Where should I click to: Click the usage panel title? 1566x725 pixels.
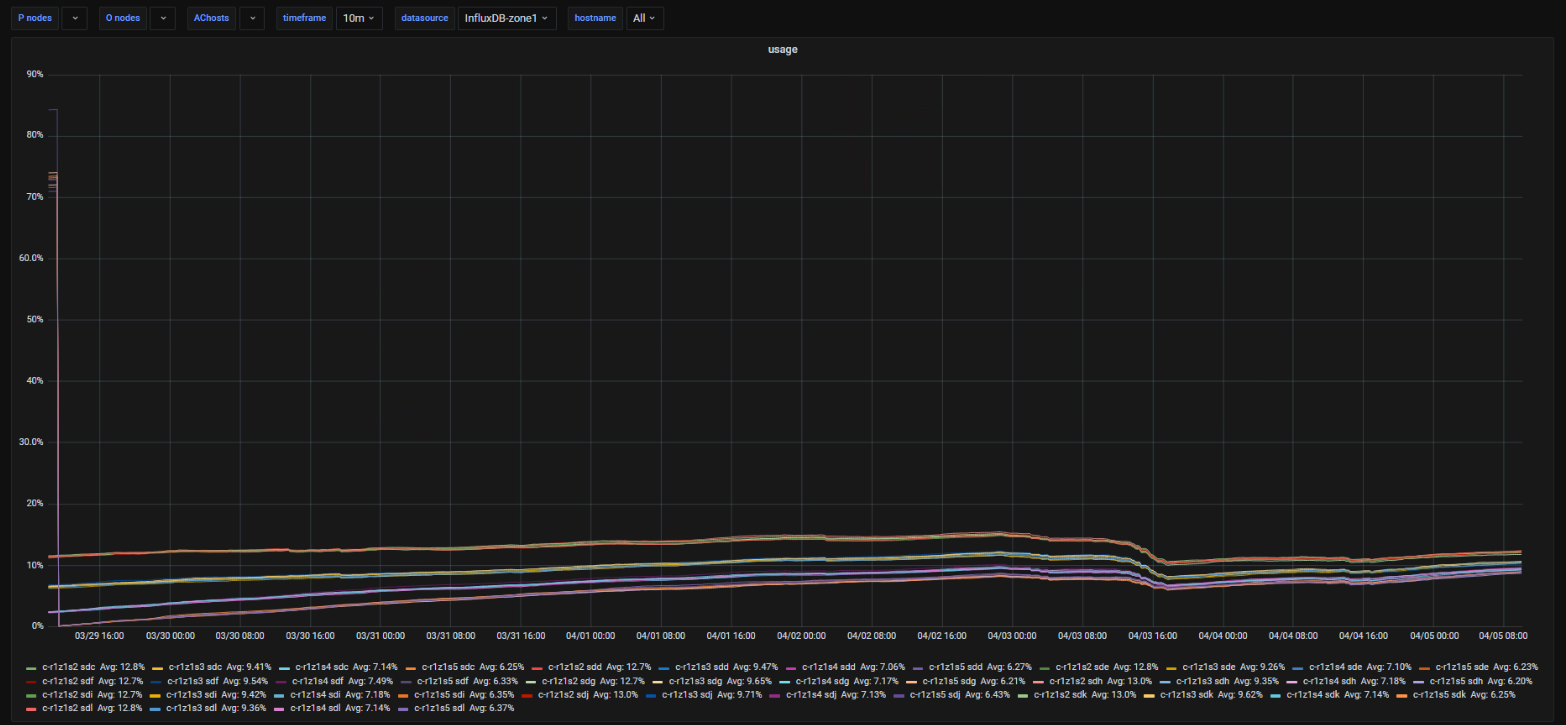pyautogui.click(x=782, y=49)
